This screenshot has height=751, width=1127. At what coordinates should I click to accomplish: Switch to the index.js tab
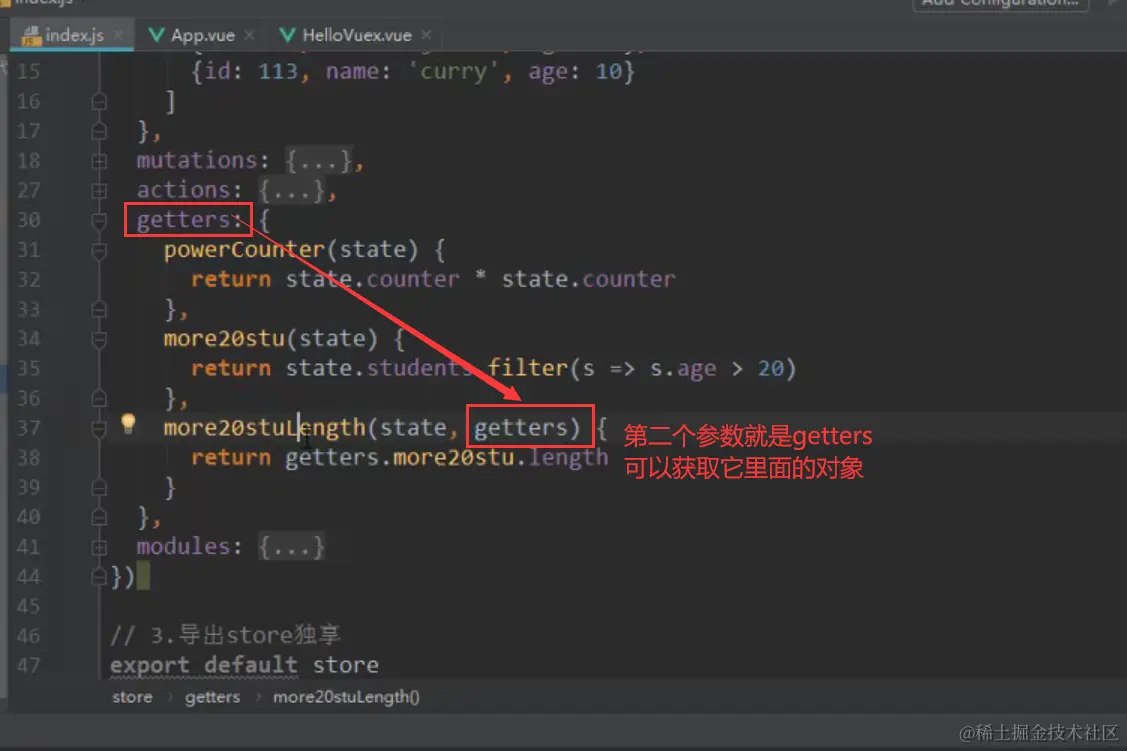(x=72, y=34)
